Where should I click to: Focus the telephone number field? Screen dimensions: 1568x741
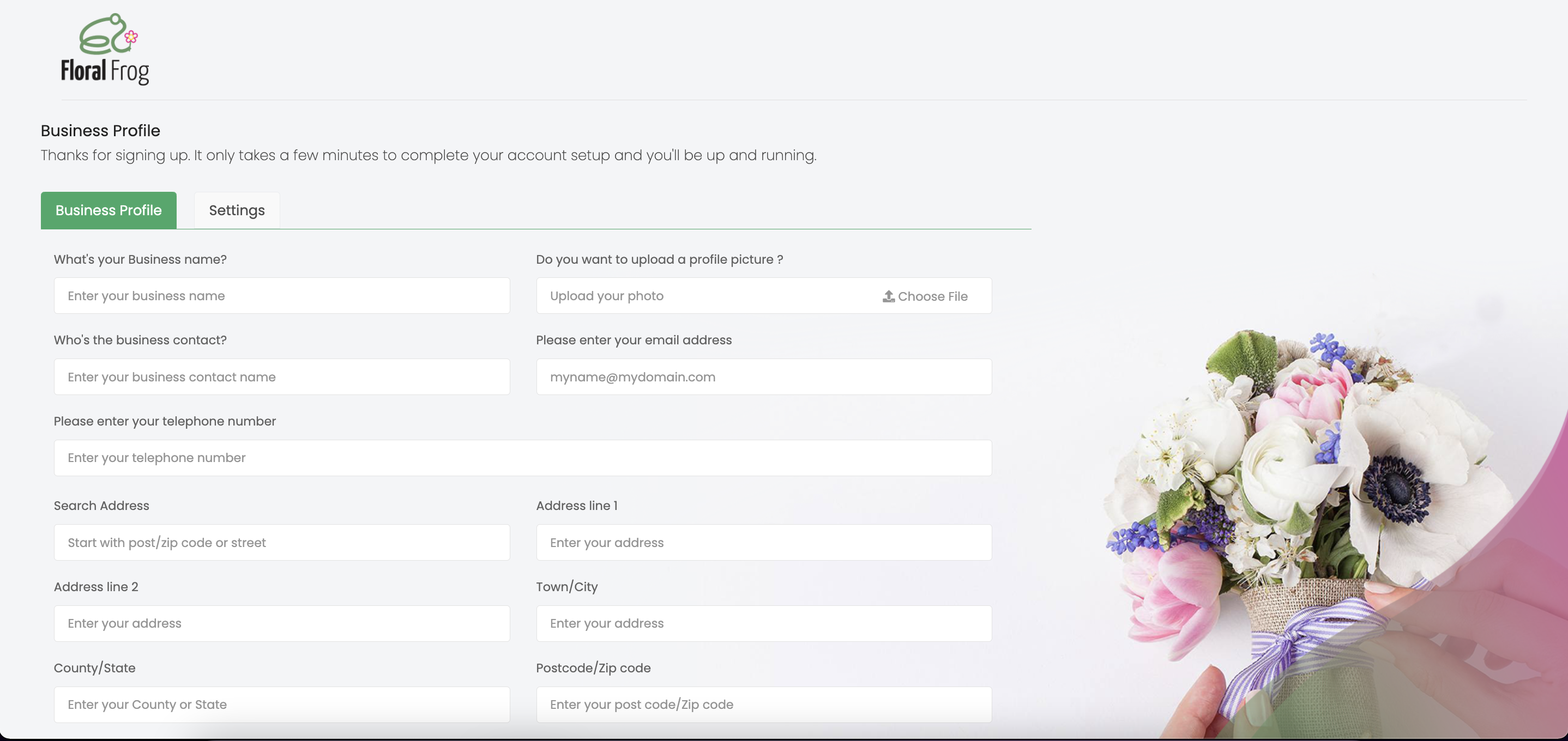(x=522, y=458)
